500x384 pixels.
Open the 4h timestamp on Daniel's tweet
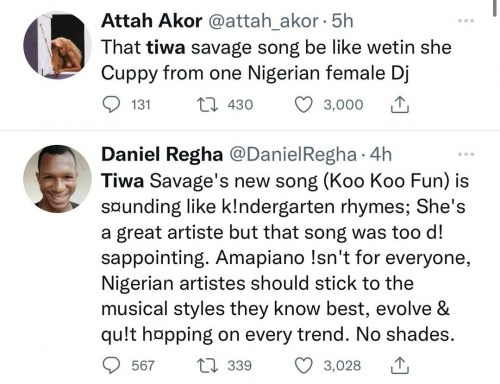pyautogui.click(x=381, y=155)
